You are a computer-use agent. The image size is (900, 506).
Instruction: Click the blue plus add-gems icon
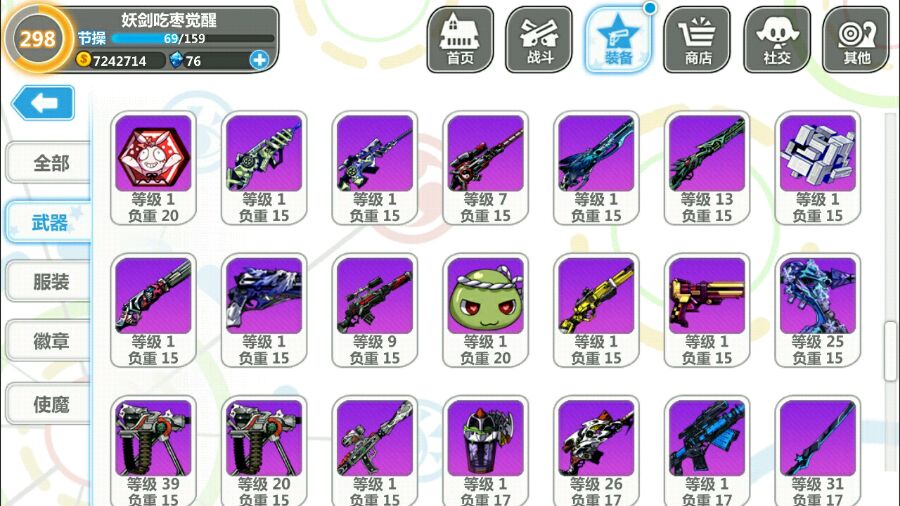[259, 60]
